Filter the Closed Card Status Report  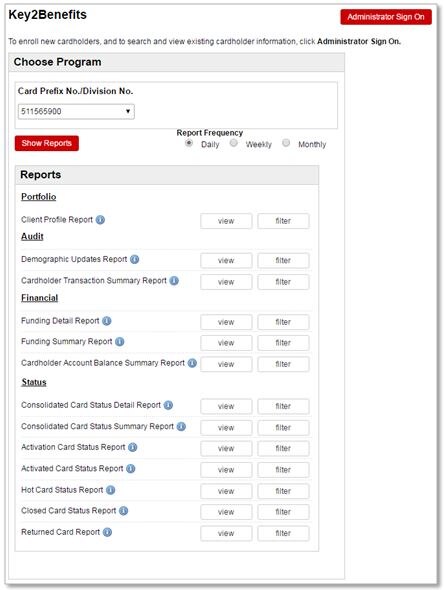pyautogui.click(x=283, y=512)
